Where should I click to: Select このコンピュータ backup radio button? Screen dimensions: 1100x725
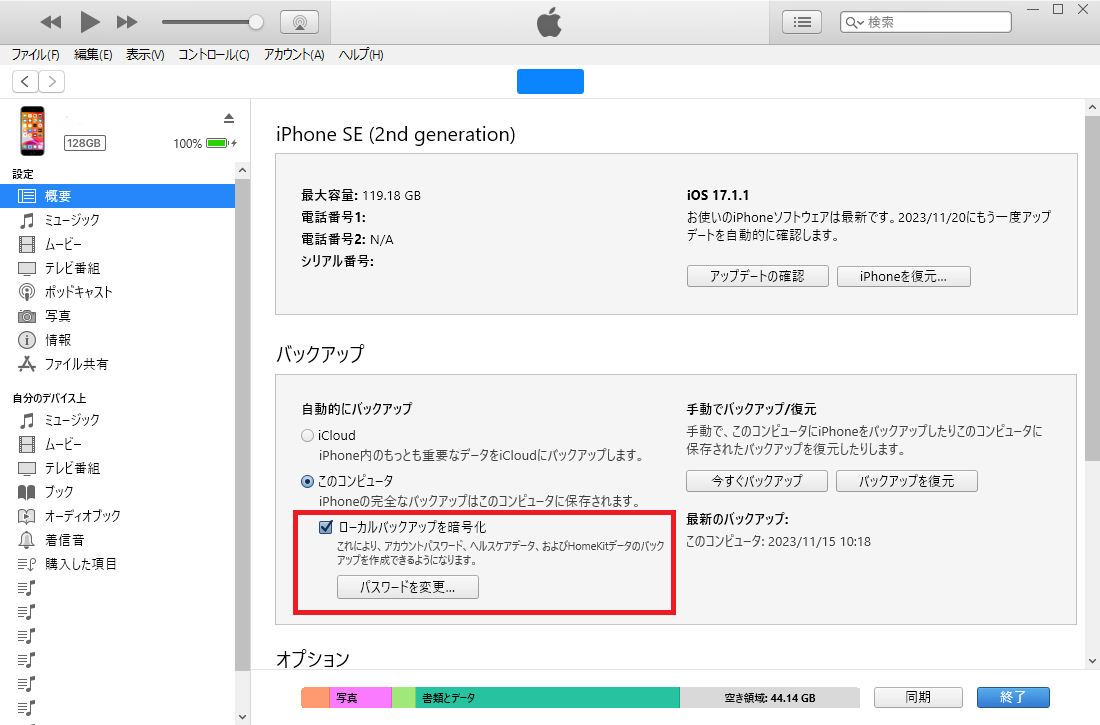[x=307, y=481]
